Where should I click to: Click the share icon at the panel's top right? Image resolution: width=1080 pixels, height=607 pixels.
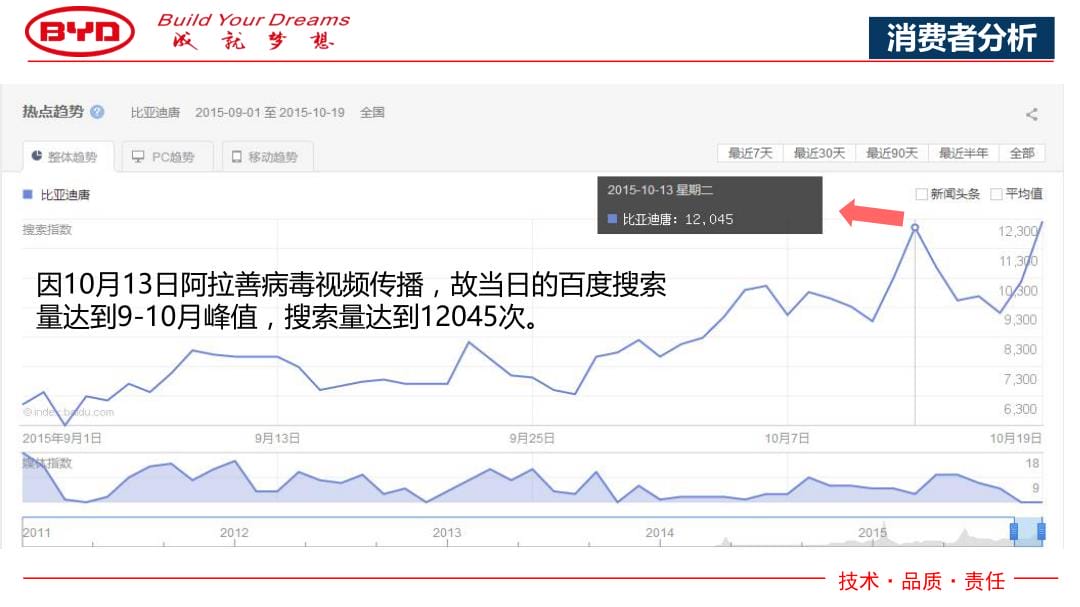(1031, 114)
